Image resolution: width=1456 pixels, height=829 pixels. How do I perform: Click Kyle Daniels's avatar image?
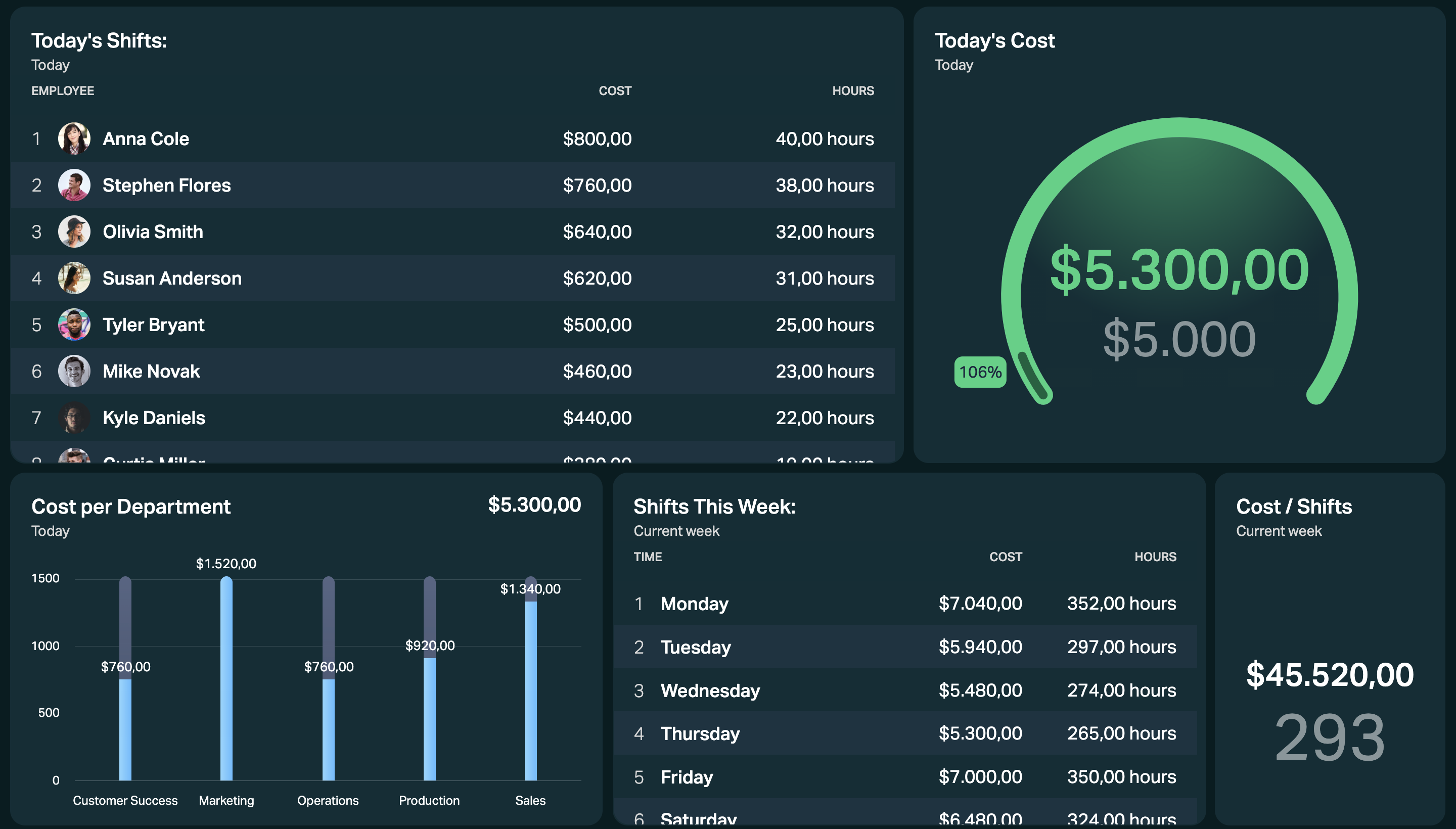[74, 418]
